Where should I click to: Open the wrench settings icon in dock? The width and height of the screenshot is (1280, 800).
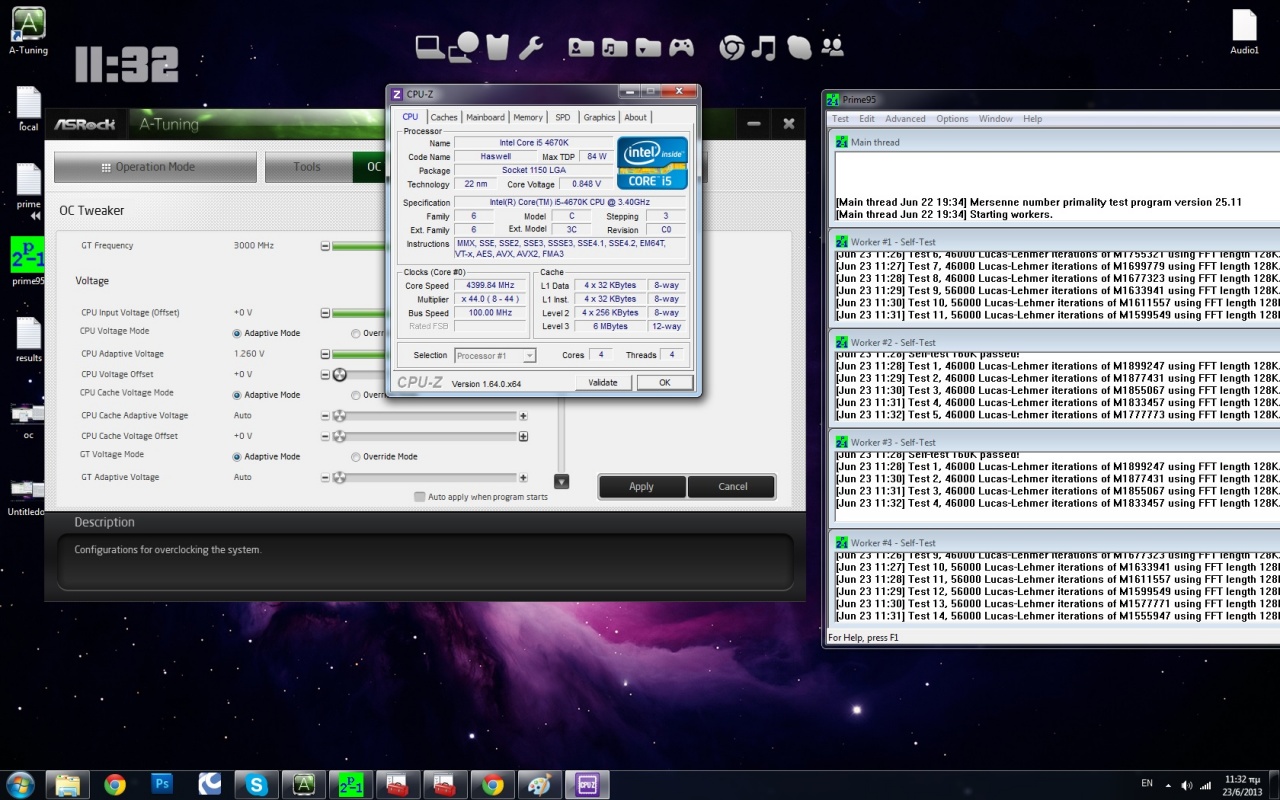(531, 47)
